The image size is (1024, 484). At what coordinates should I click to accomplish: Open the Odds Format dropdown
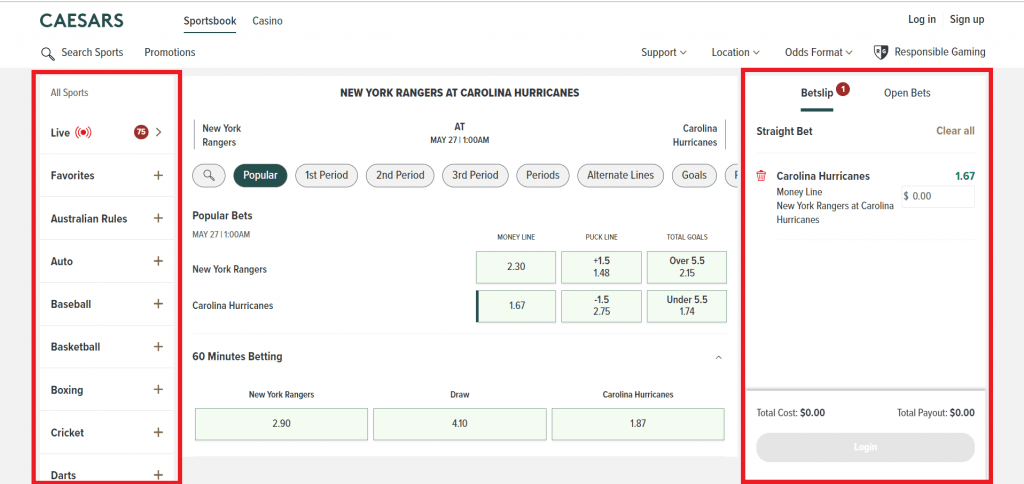(818, 52)
